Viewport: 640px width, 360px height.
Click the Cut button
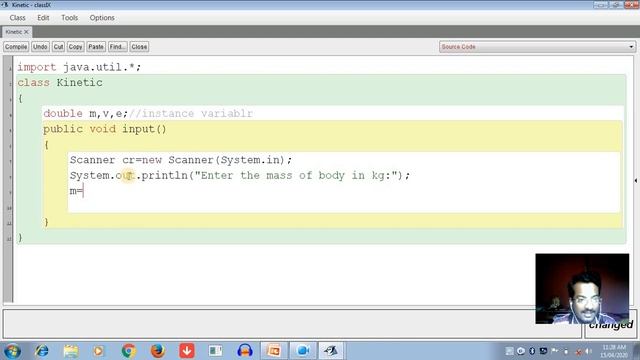pyautogui.click(x=58, y=47)
